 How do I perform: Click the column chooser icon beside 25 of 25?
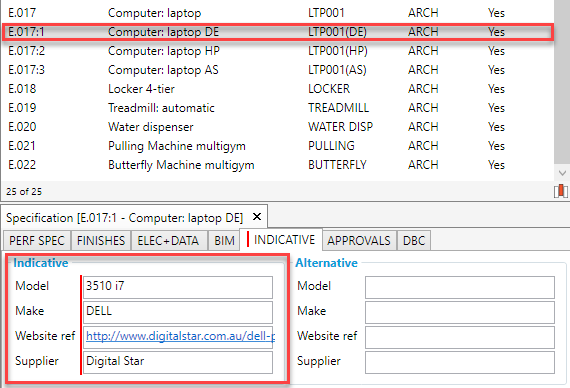561,191
